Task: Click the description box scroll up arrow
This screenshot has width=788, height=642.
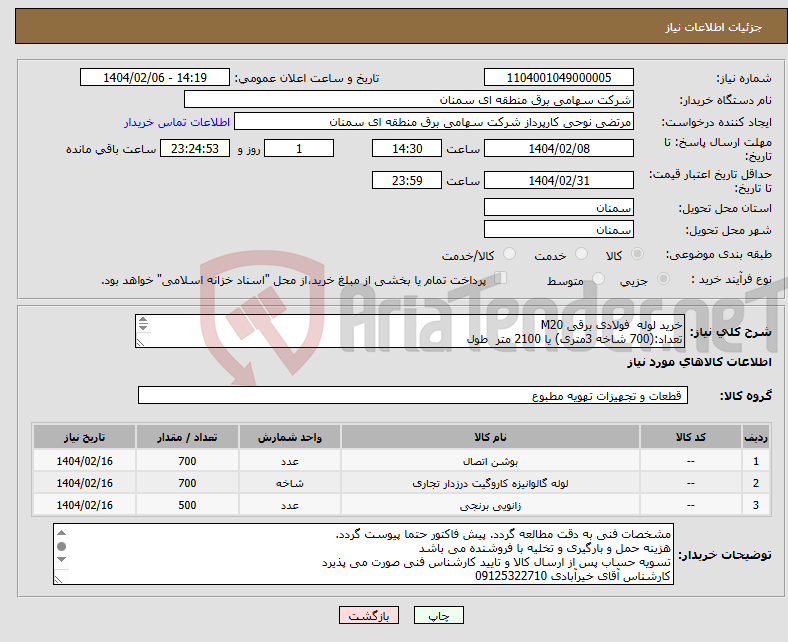Action: click(x=143, y=319)
